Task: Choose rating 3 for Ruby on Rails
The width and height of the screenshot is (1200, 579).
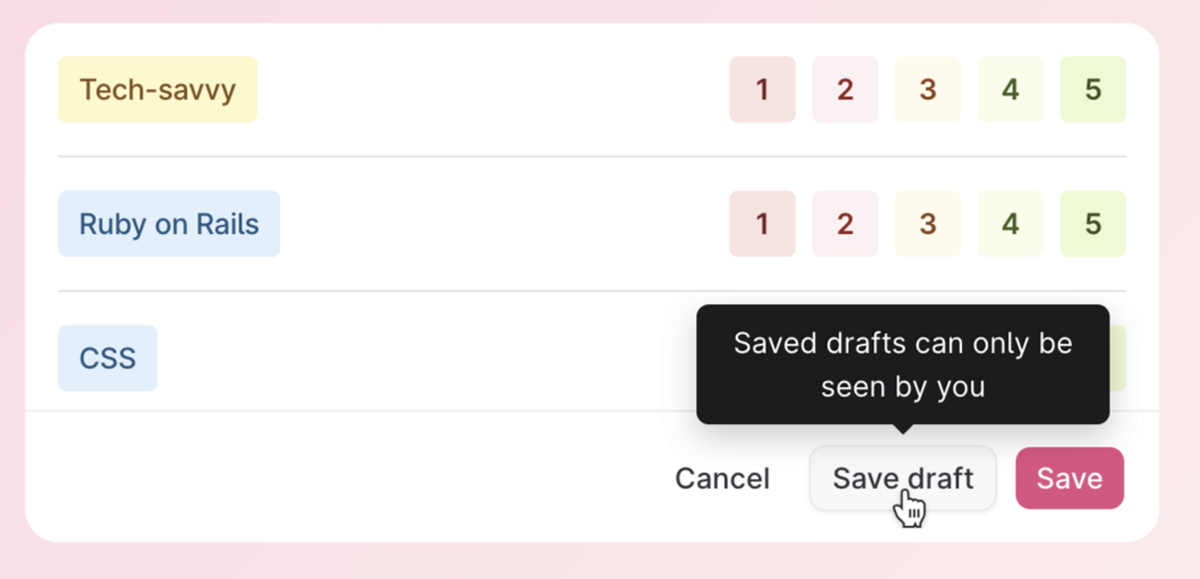Action: [928, 224]
